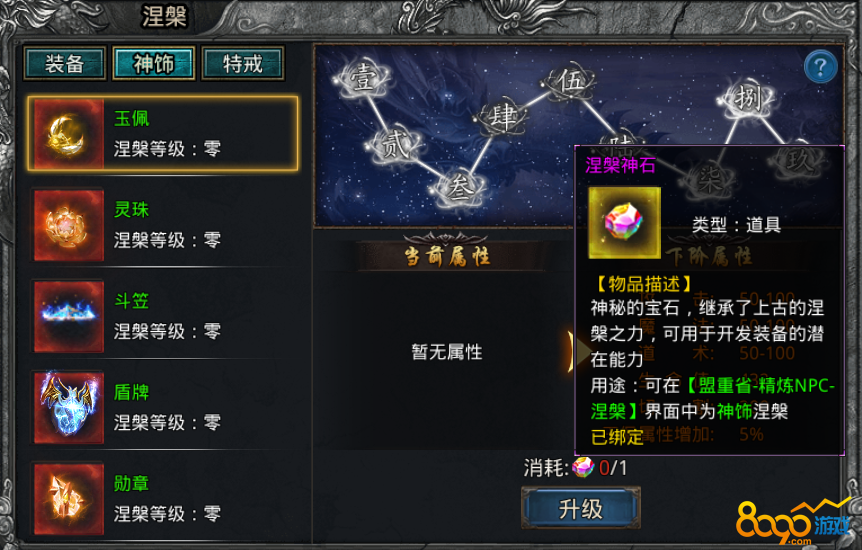Click the 8090 游戏 logo watermark

(x=793, y=522)
